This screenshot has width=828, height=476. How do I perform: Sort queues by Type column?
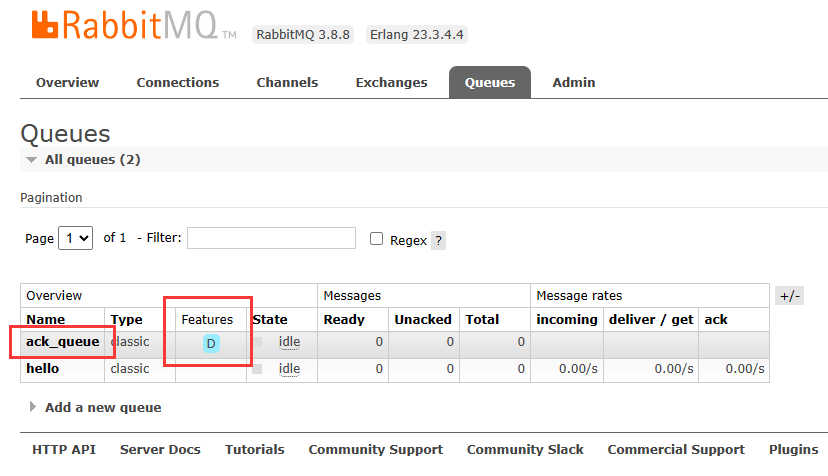pyautogui.click(x=126, y=320)
